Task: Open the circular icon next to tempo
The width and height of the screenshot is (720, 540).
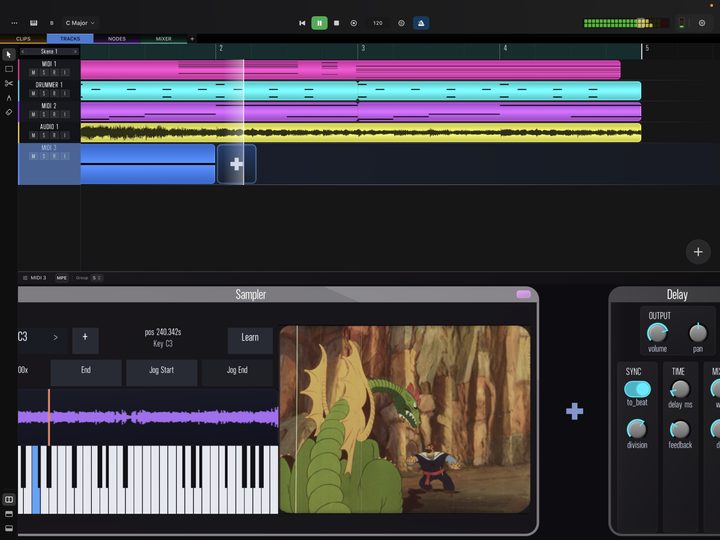Action: pos(401,23)
